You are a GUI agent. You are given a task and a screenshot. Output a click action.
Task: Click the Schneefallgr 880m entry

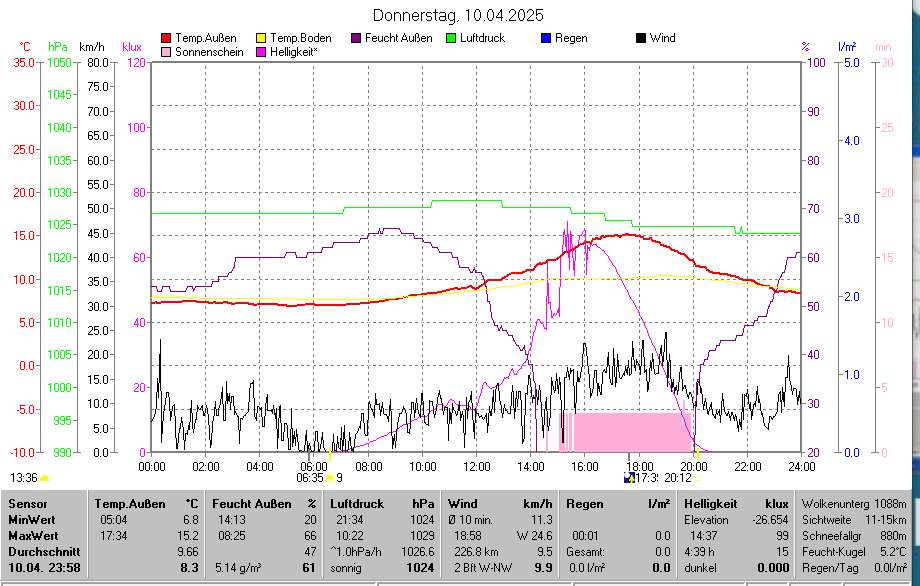tap(854, 536)
